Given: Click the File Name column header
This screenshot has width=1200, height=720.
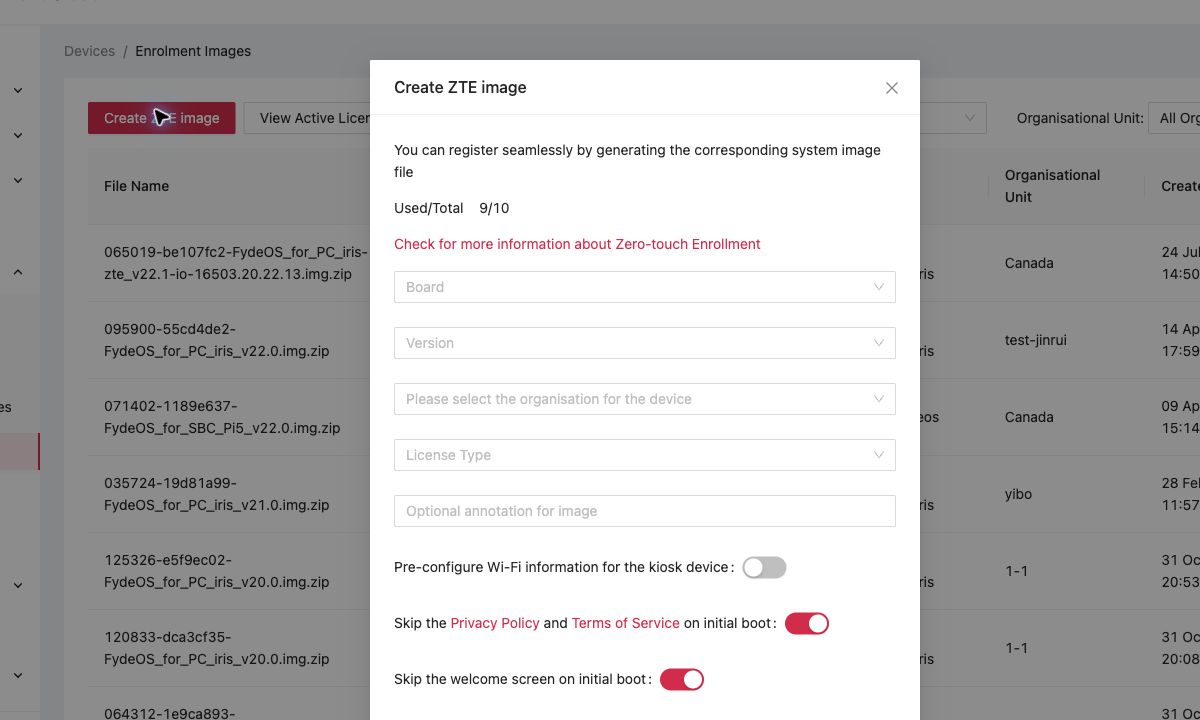Looking at the screenshot, I should point(136,186).
